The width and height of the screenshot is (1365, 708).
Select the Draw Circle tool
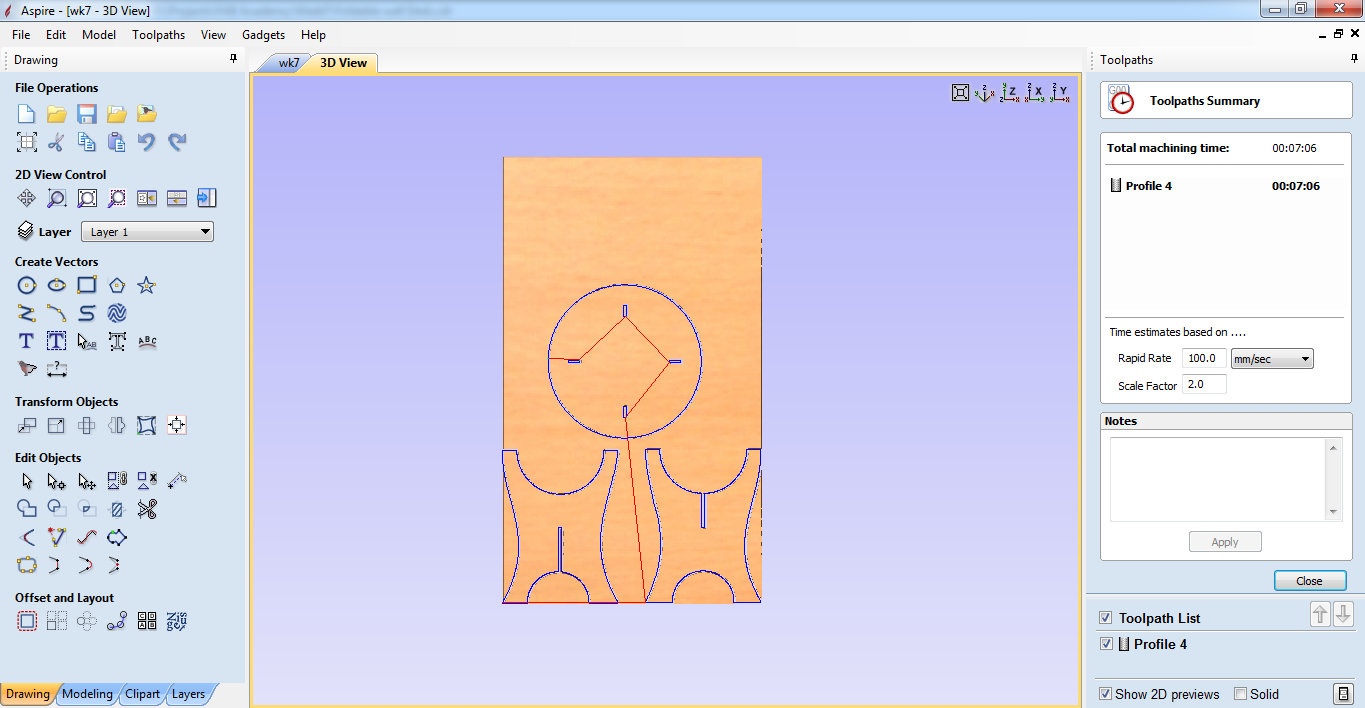[27, 285]
